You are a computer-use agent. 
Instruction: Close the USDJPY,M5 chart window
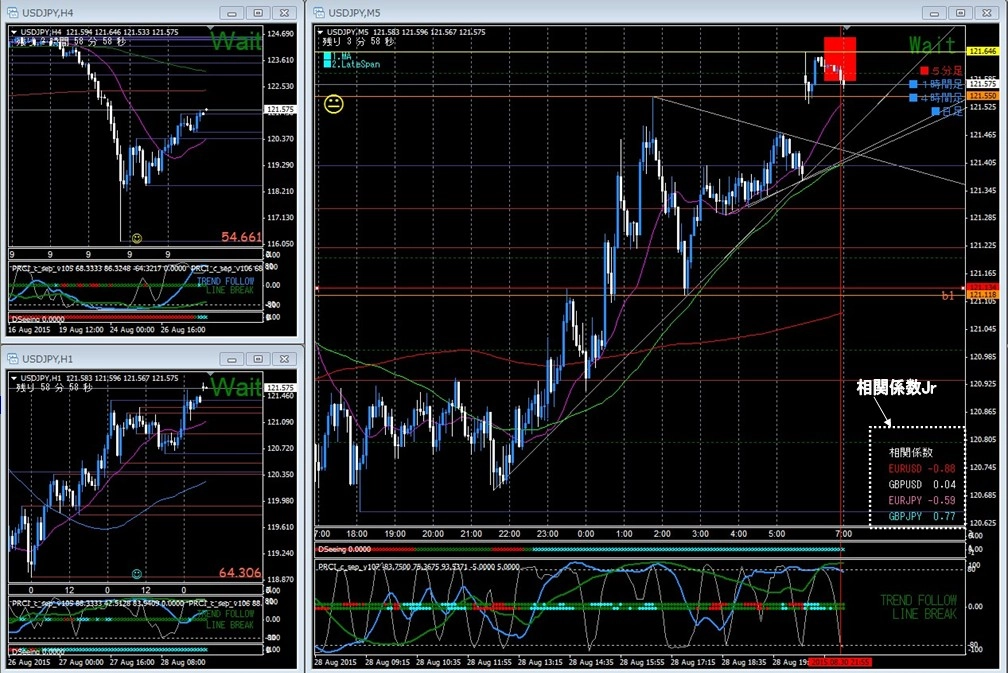point(987,13)
